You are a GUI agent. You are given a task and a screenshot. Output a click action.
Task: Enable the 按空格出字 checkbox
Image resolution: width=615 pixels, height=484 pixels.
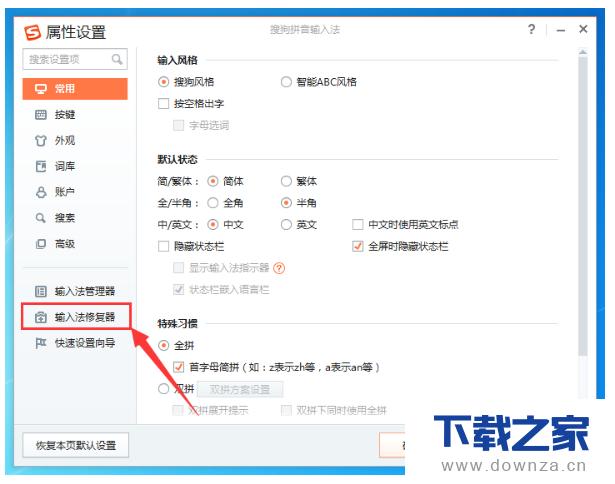tap(164, 103)
